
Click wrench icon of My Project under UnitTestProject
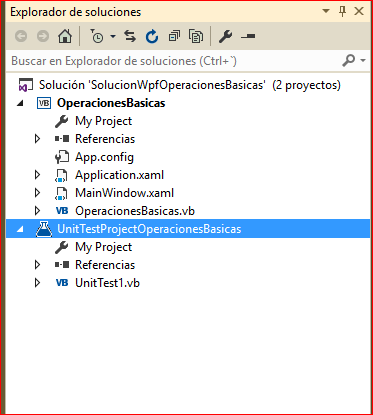point(62,247)
